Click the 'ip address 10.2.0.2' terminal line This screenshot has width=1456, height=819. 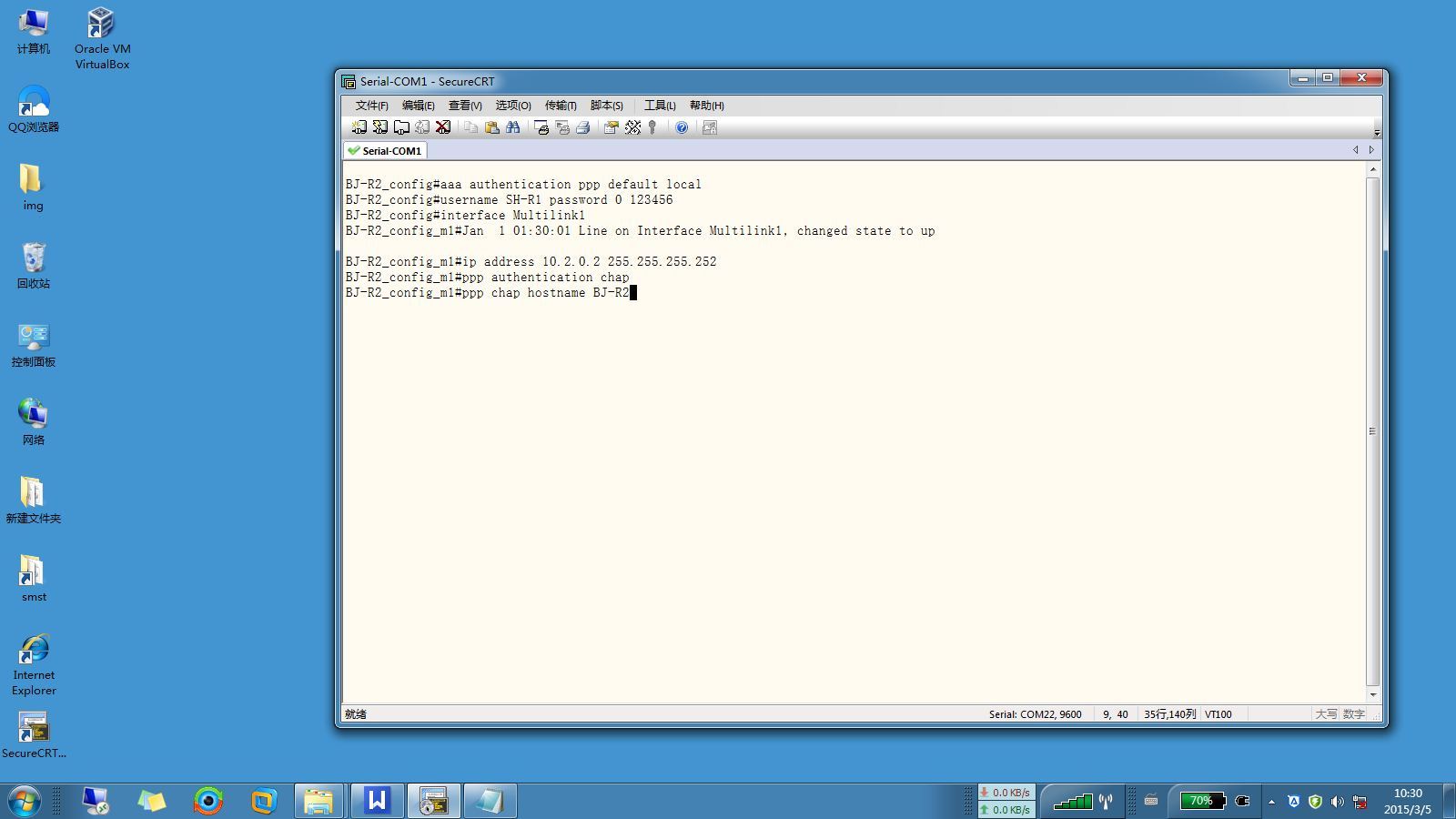tap(531, 261)
